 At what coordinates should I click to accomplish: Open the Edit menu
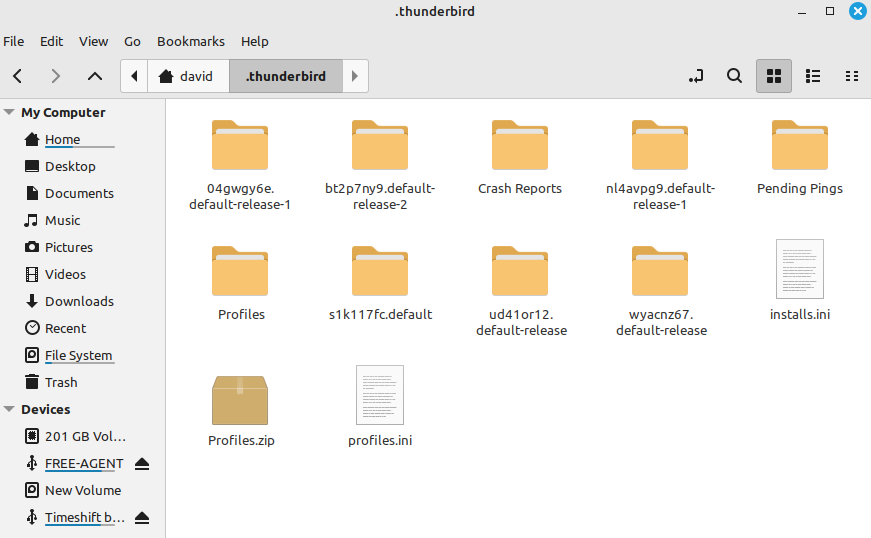click(x=52, y=42)
